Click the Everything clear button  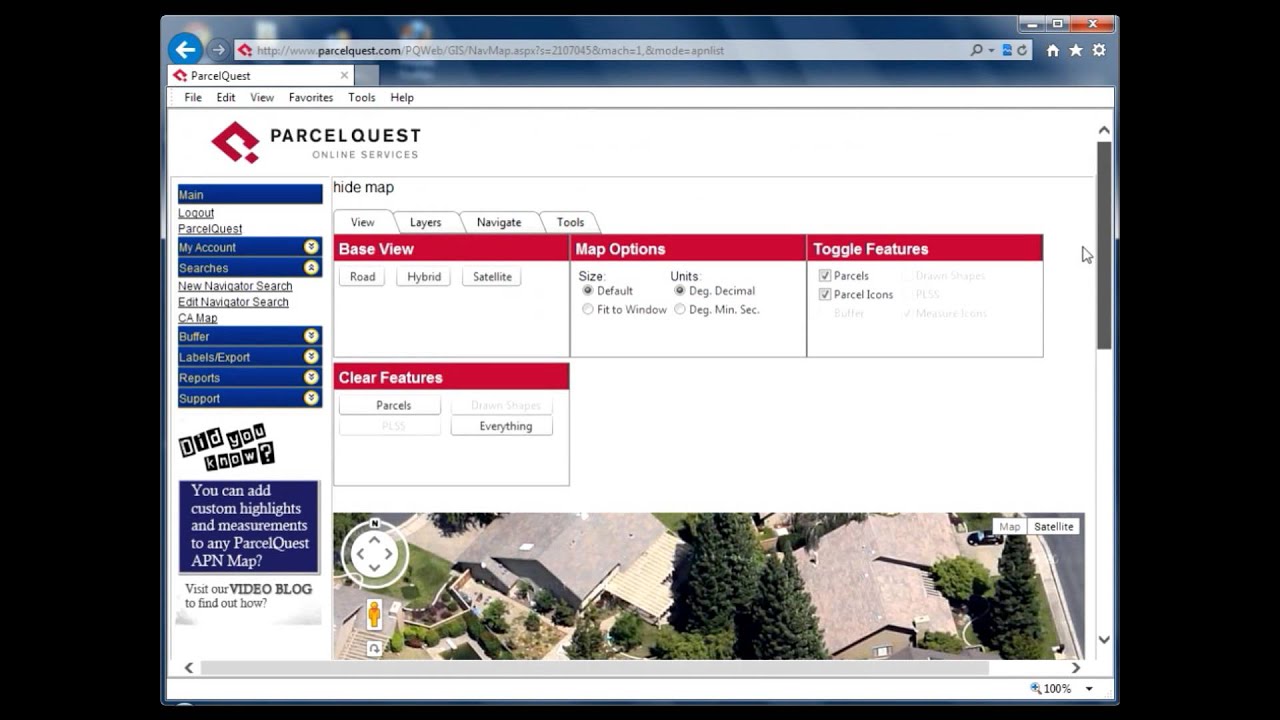pos(502,426)
